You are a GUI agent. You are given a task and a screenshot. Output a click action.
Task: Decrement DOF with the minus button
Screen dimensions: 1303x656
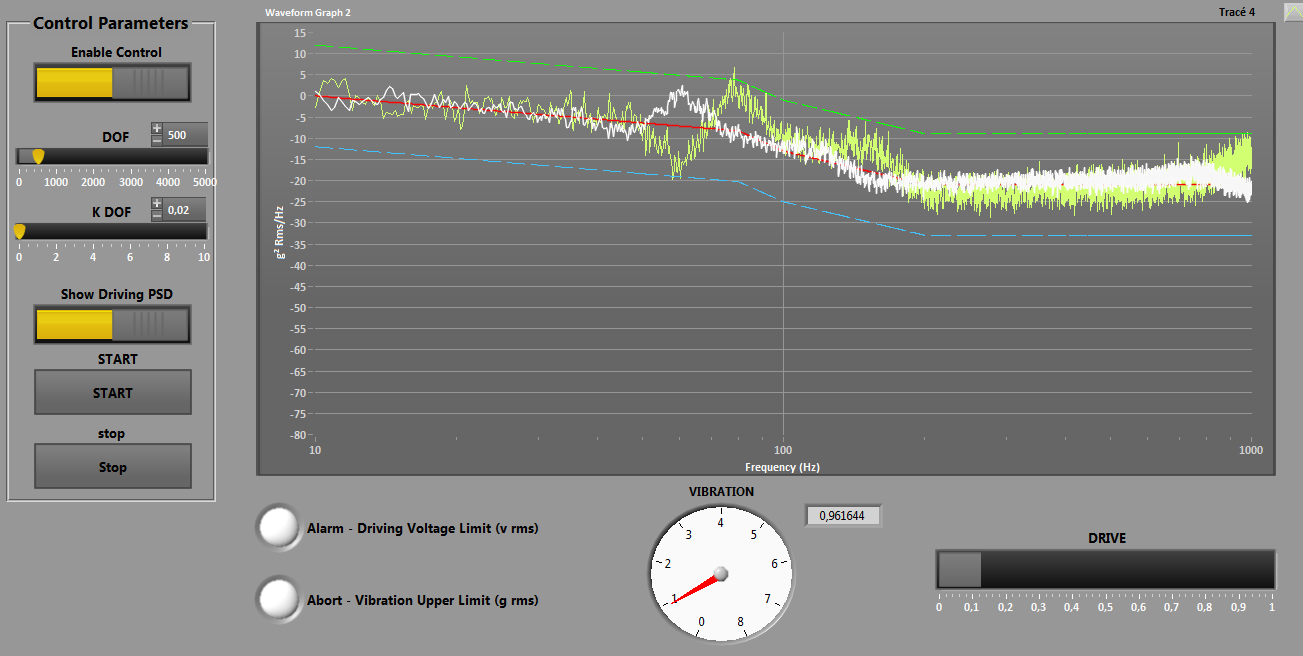[x=157, y=140]
